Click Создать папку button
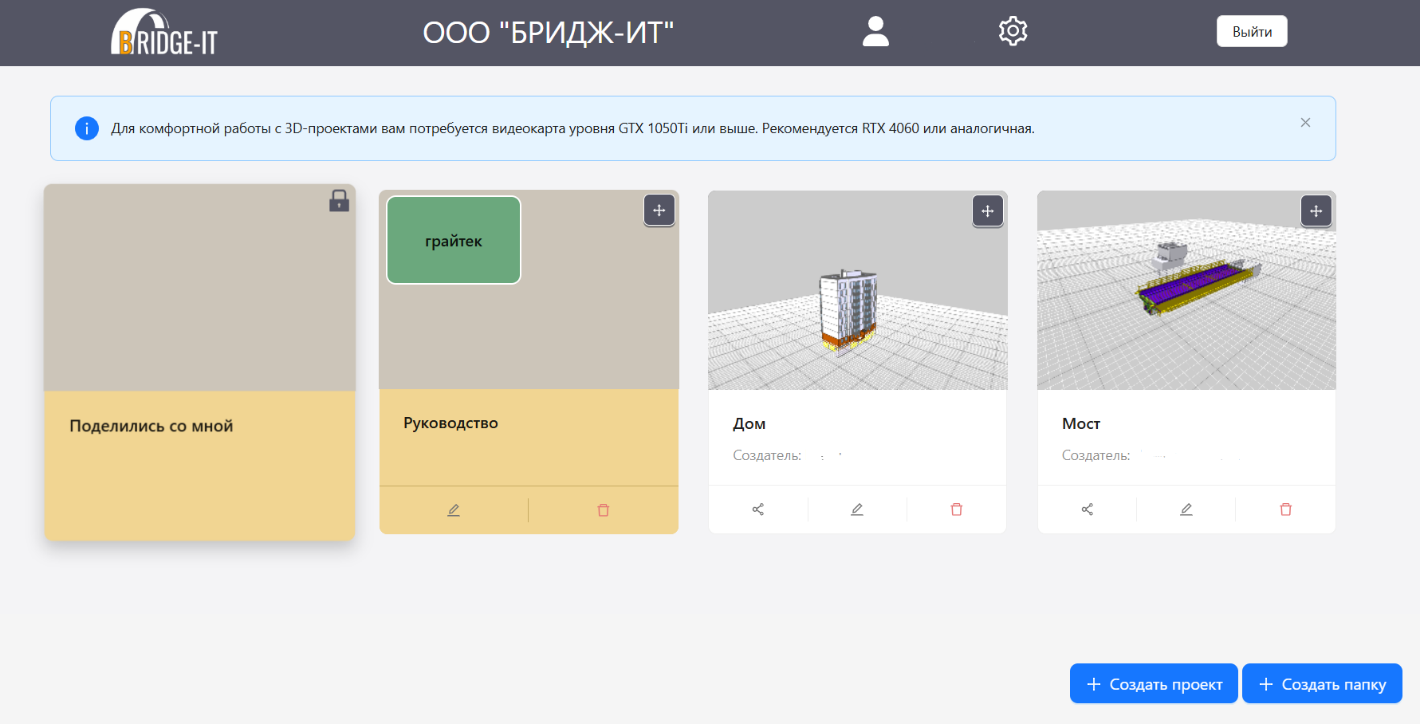Screen dimensions: 1420x724 [x=1322, y=684]
